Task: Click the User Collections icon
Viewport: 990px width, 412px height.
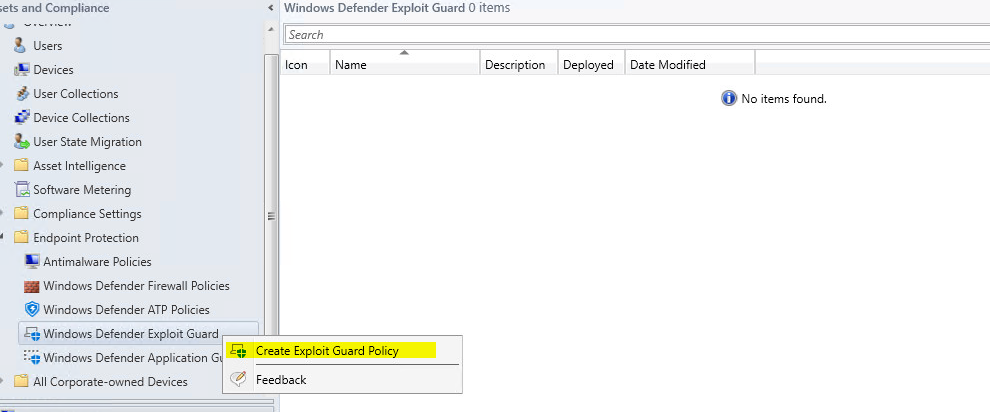Action: coord(22,93)
